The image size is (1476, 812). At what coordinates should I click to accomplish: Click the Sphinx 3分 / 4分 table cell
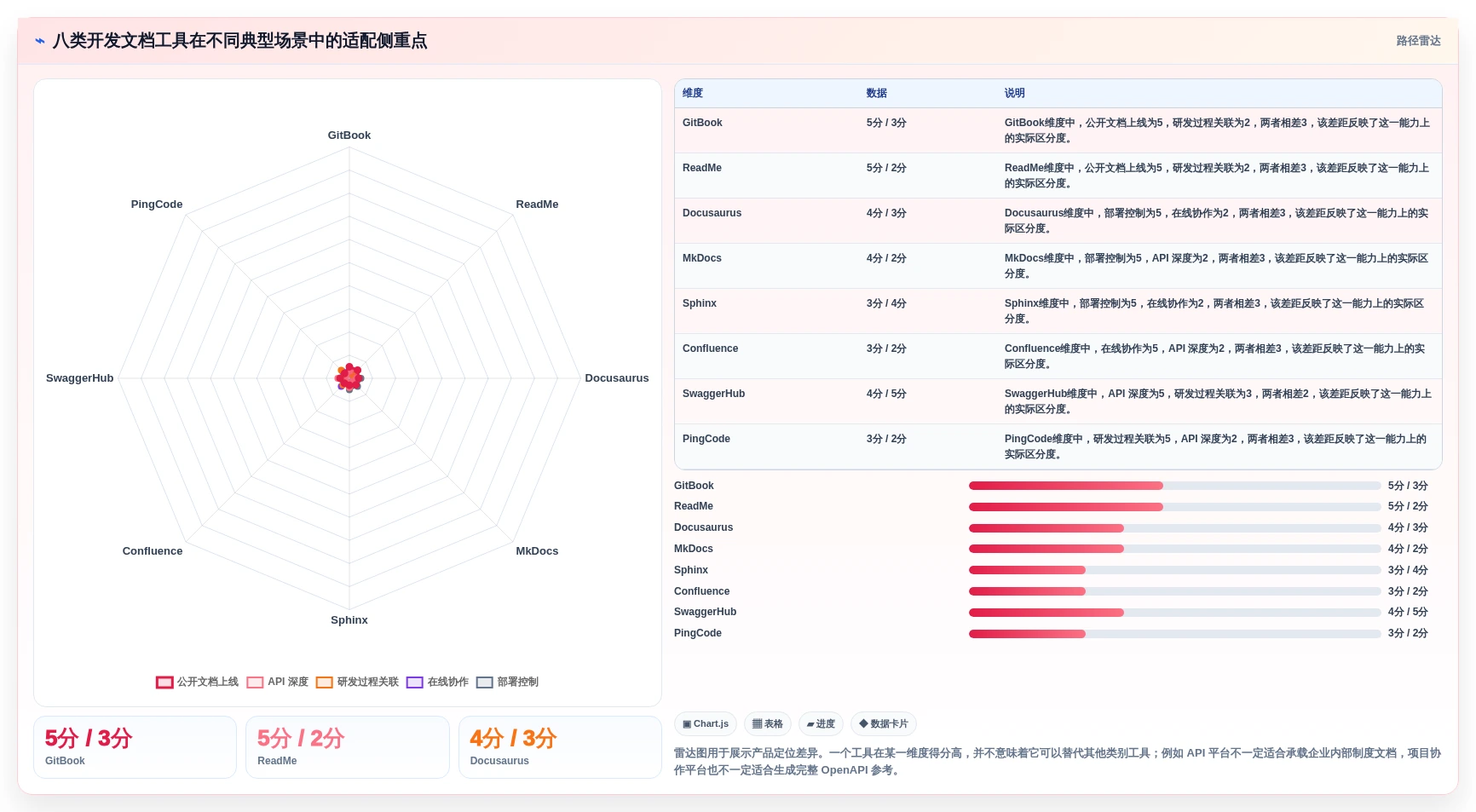pos(886,303)
